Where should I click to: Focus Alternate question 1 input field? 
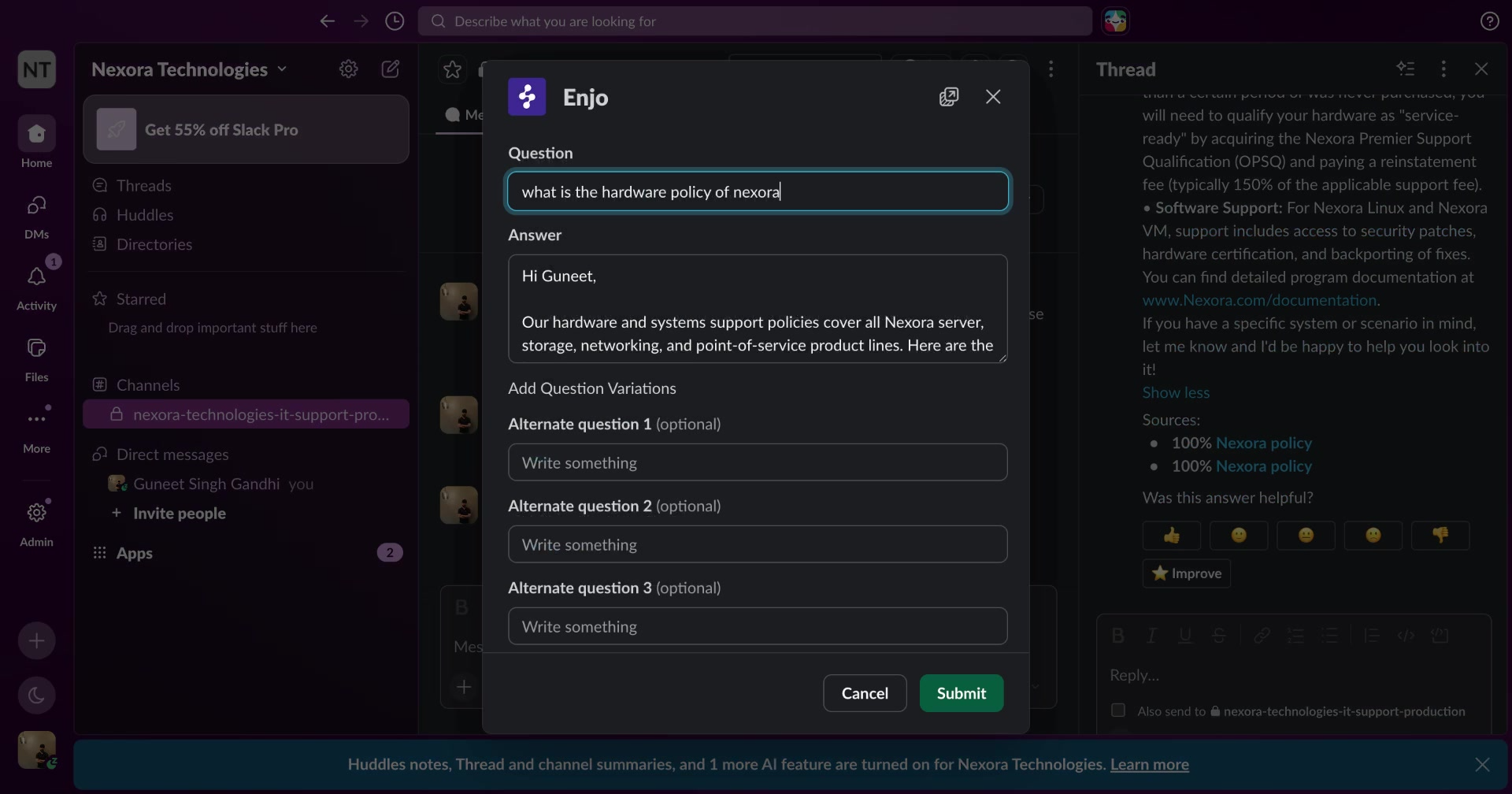pos(758,462)
